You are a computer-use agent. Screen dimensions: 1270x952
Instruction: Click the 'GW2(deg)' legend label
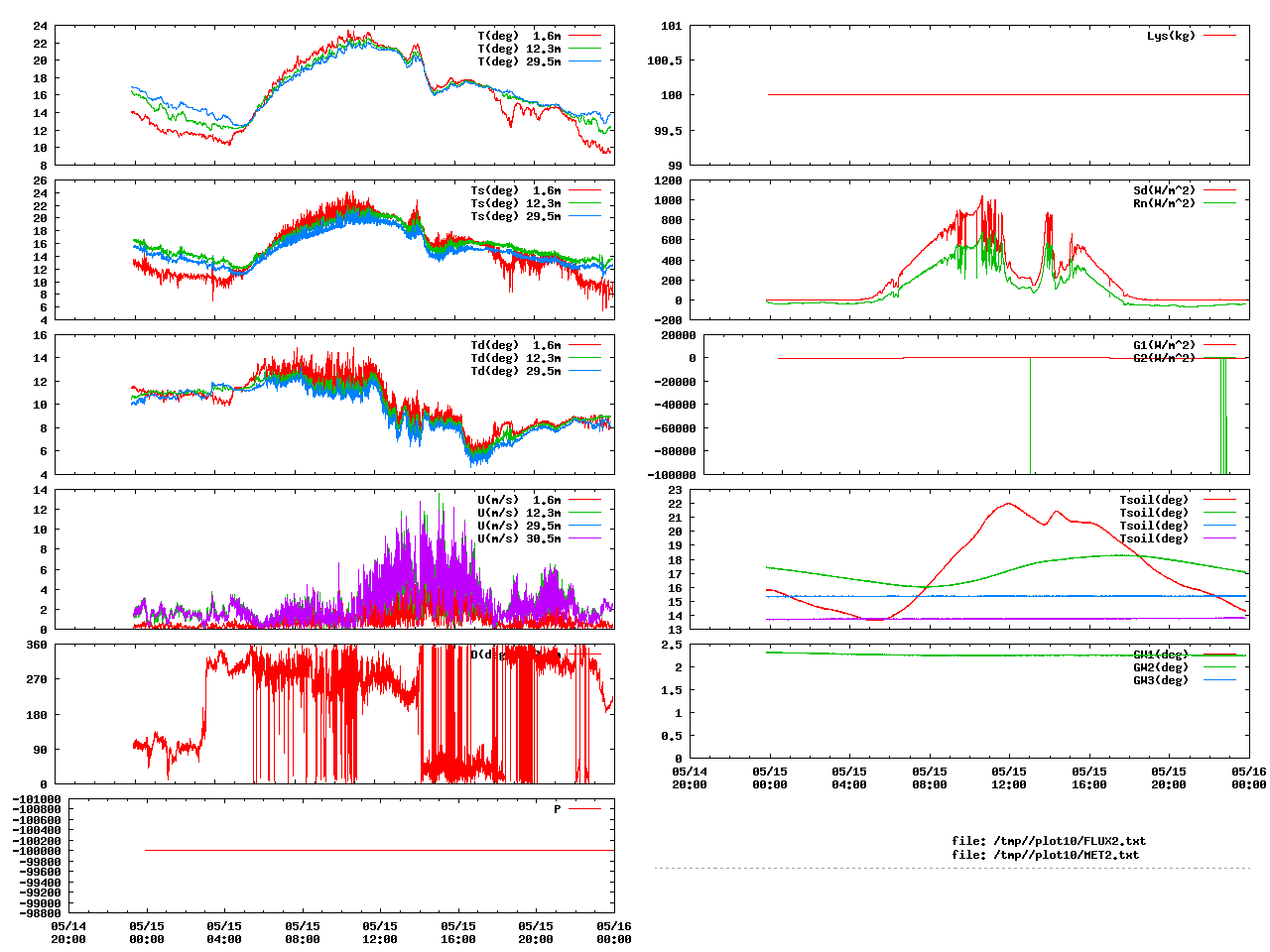(x=1161, y=667)
